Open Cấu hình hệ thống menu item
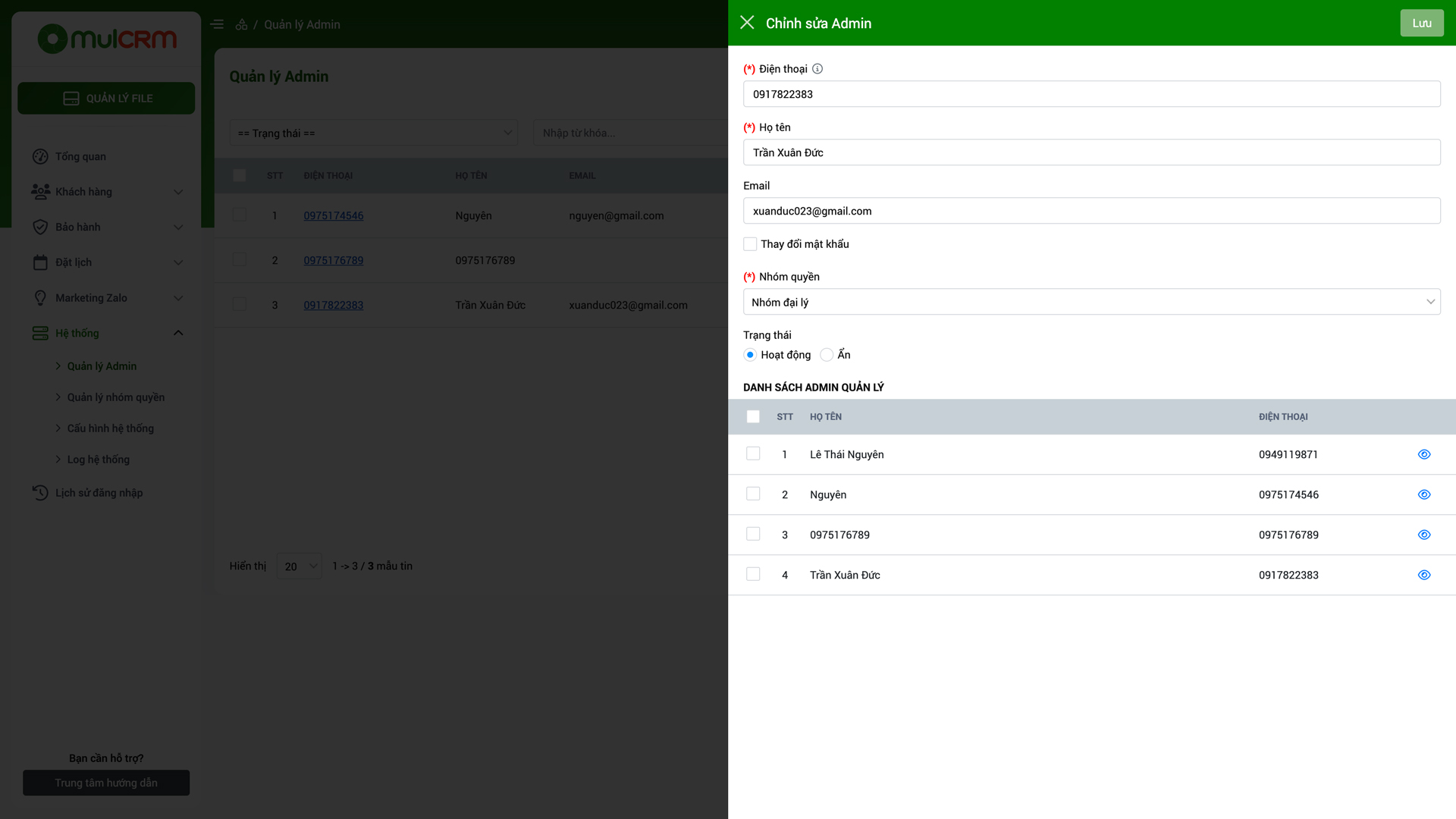This screenshot has width=1456, height=819. tap(110, 428)
